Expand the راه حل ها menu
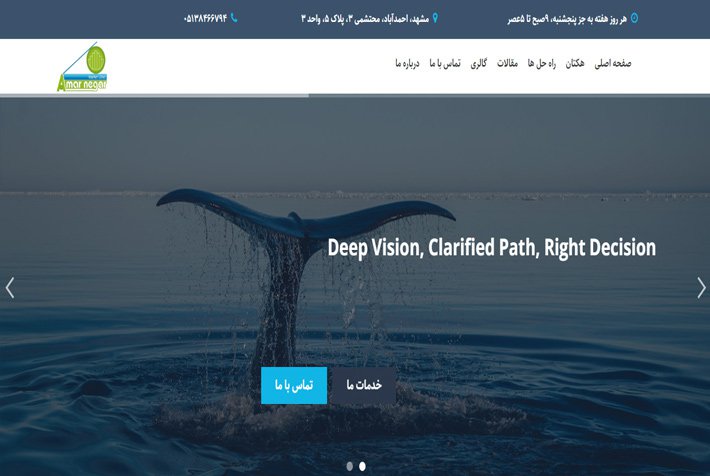Image resolution: width=710 pixels, height=476 pixels. [542, 63]
